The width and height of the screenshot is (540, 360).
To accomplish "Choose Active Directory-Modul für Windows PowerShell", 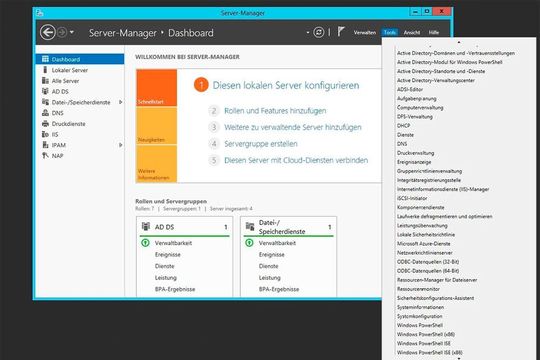I will [449, 62].
